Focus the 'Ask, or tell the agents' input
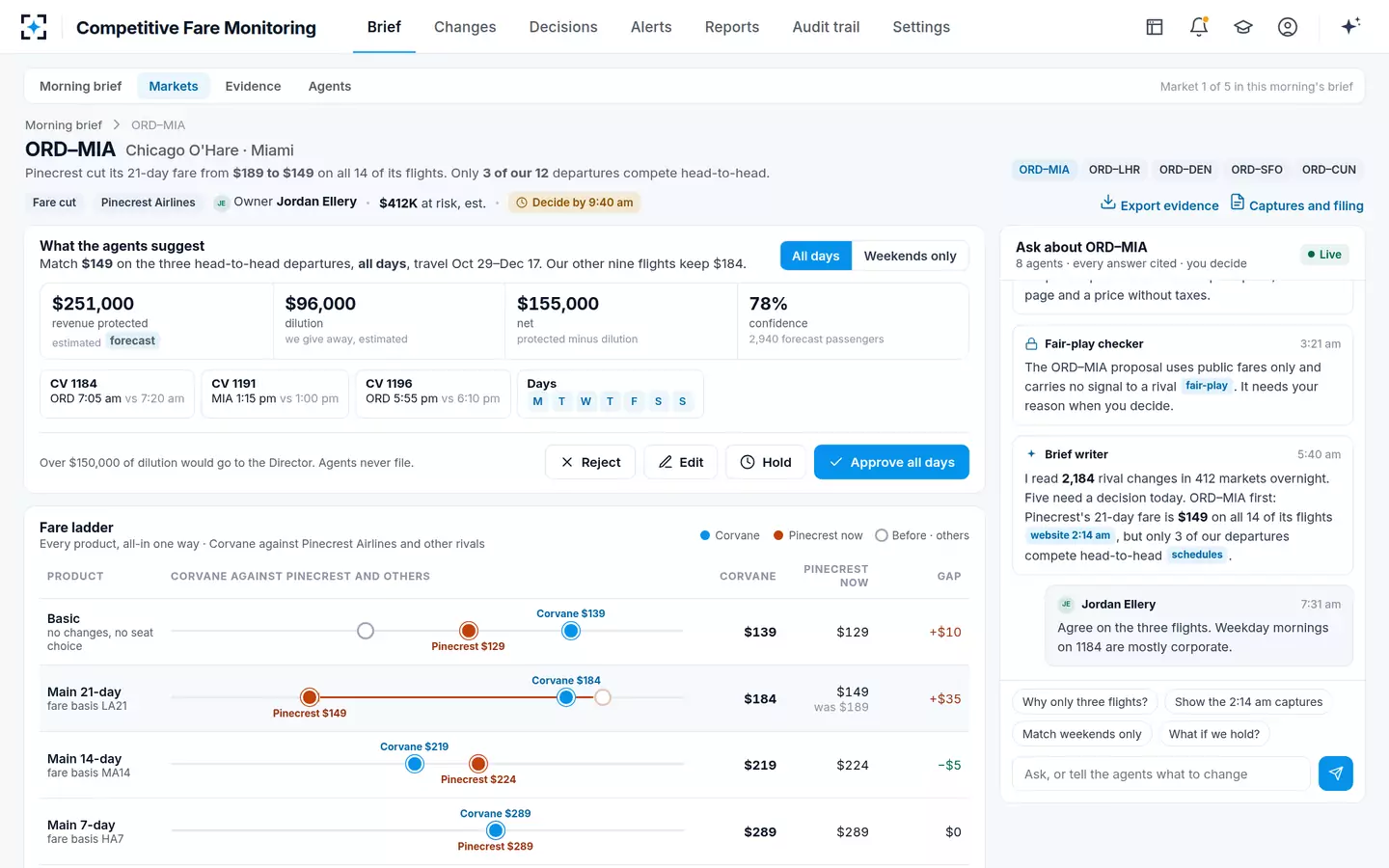Image resolution: width=1389 pixels, height=868 pixels. coord(1161,773)
